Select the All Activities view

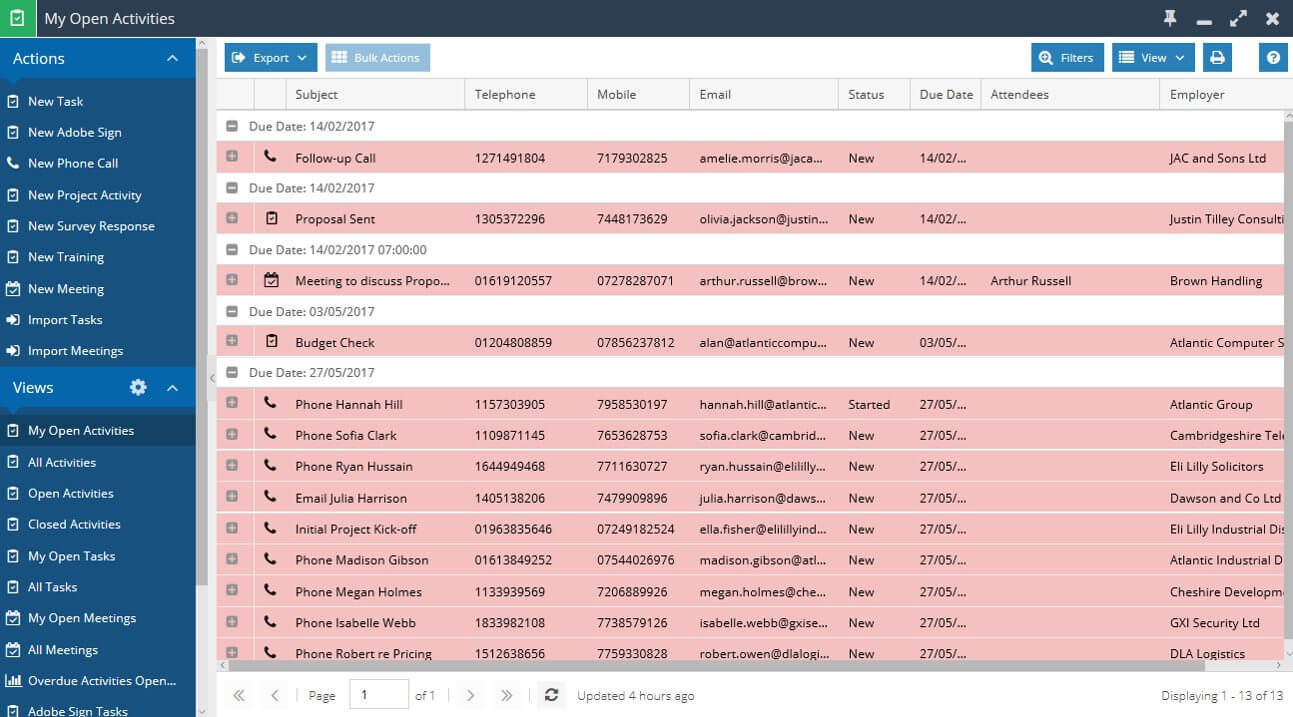pos(62,462)
